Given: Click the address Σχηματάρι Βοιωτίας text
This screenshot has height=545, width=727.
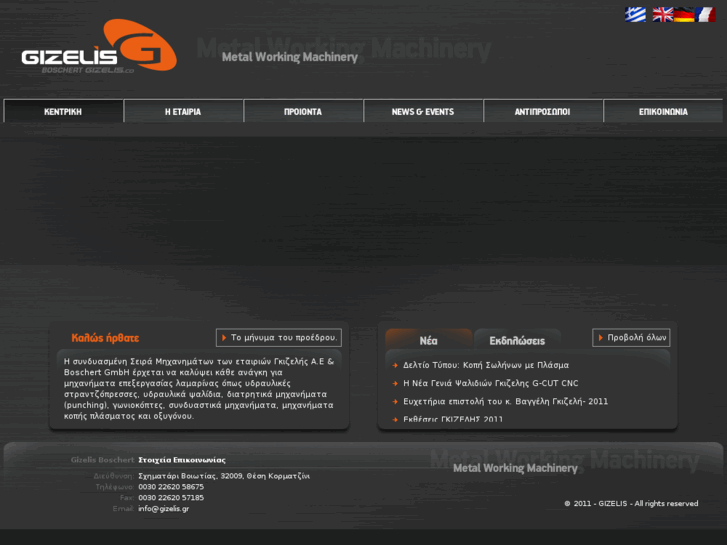Looking at the screenshot, I should pos(224,476).
